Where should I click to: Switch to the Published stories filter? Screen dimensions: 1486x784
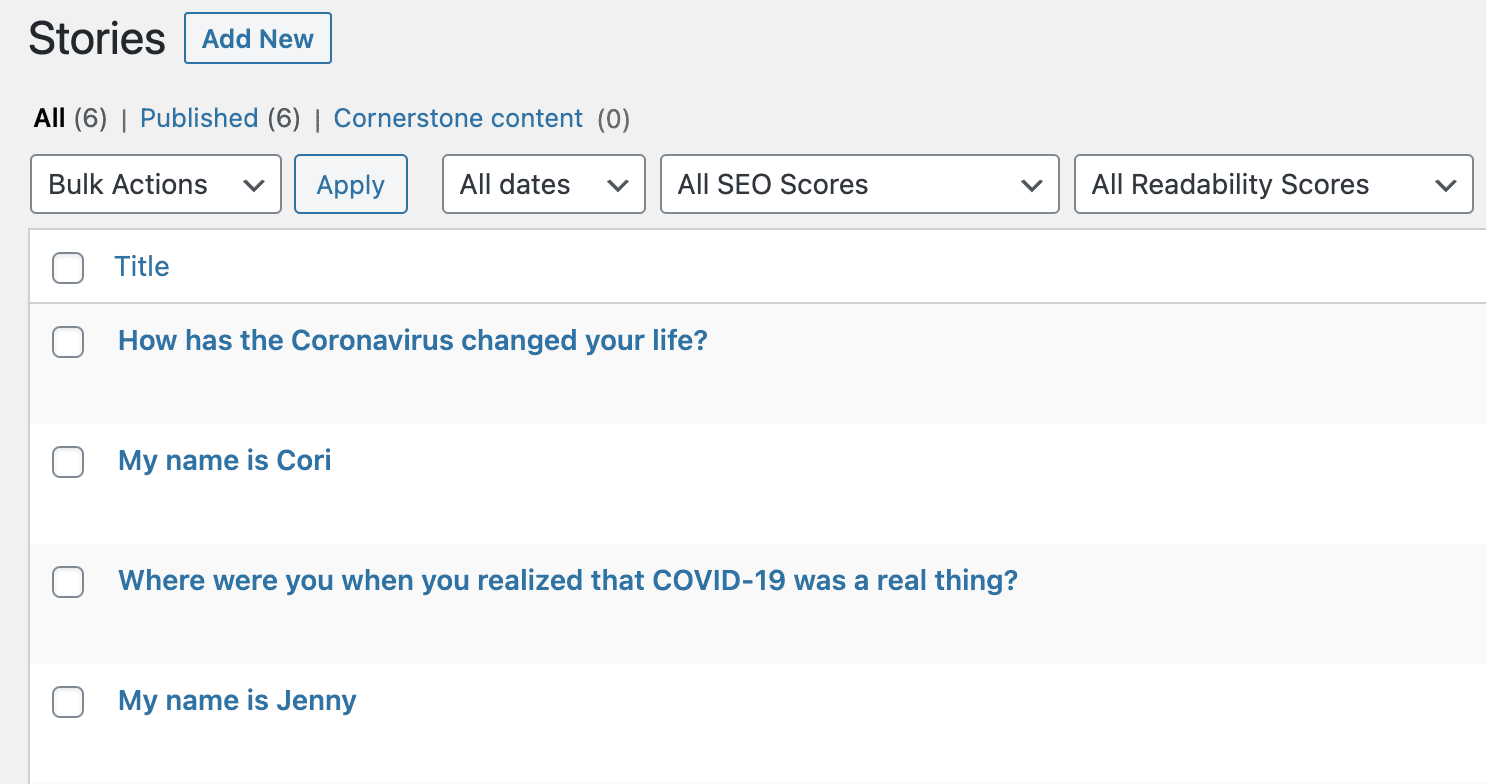[199, 118]
